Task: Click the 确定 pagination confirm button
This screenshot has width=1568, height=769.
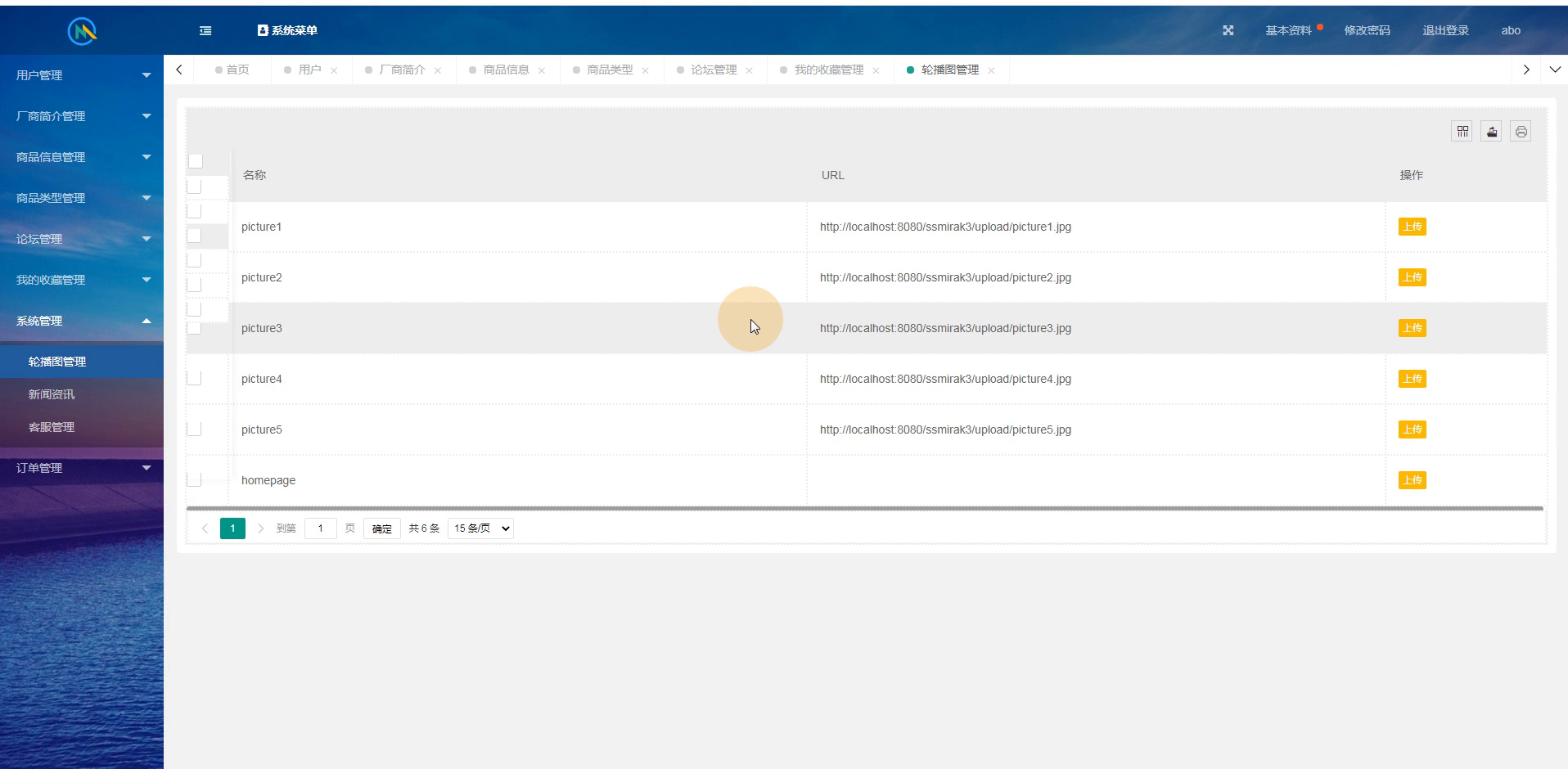Action: tap(382, 528)
